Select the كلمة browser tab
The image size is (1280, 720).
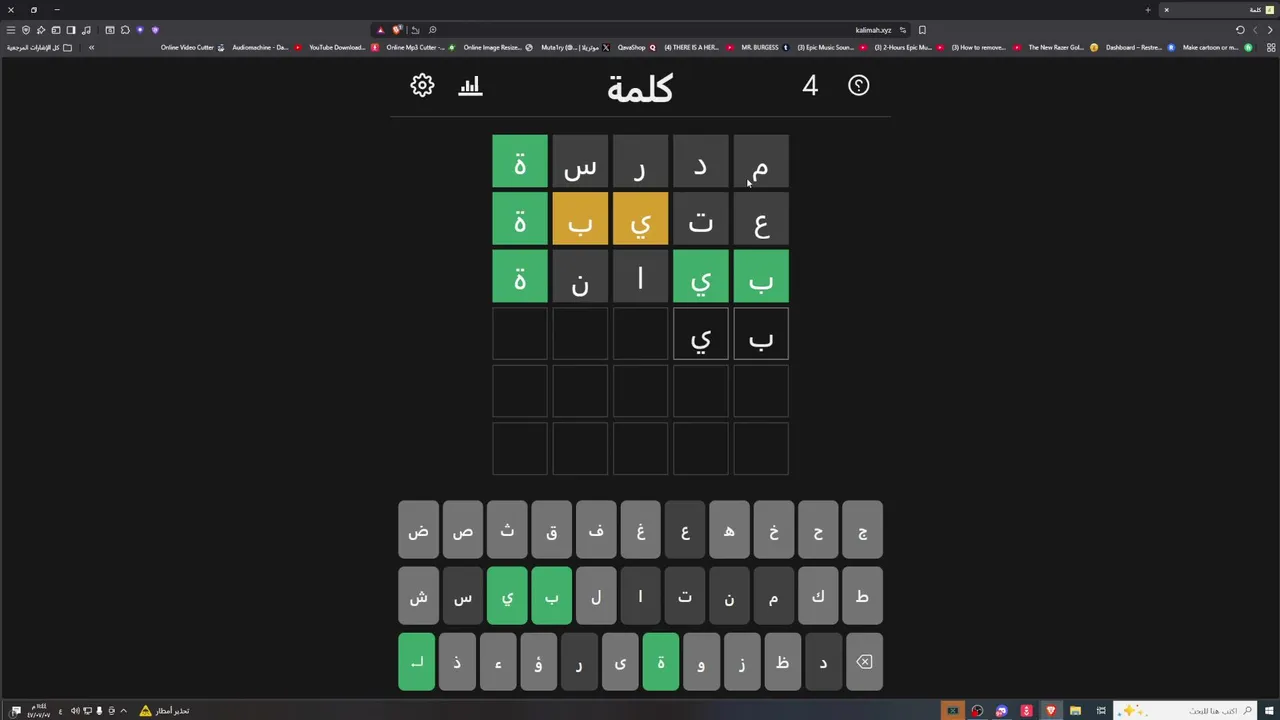pos(1217,10)
